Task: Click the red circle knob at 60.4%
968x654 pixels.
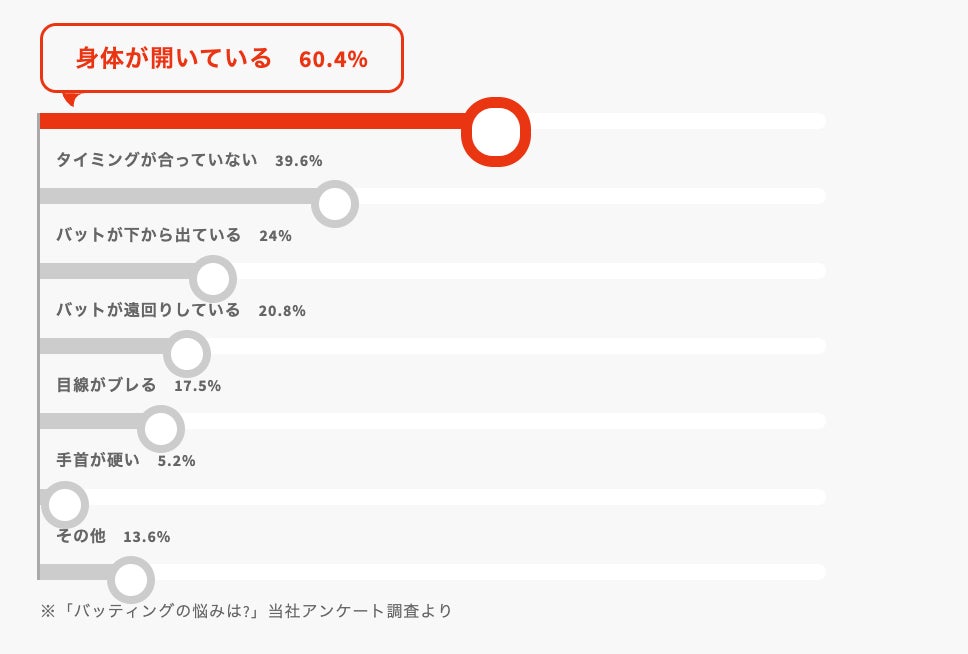Action: coord(495,131)
